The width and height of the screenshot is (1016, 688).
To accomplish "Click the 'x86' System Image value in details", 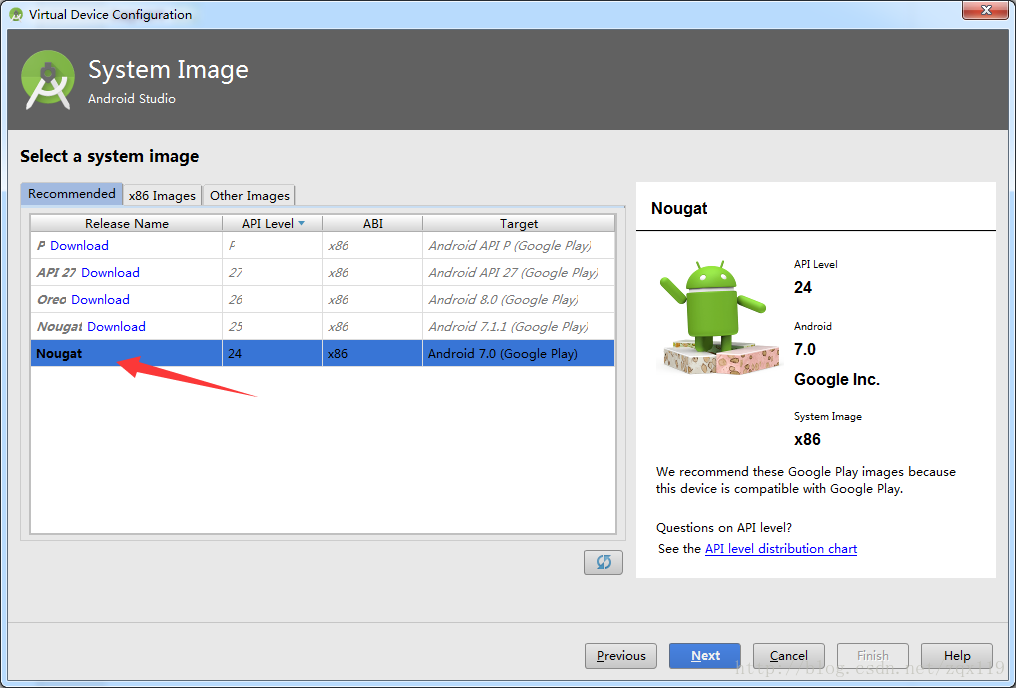I will tap(807, 440).
